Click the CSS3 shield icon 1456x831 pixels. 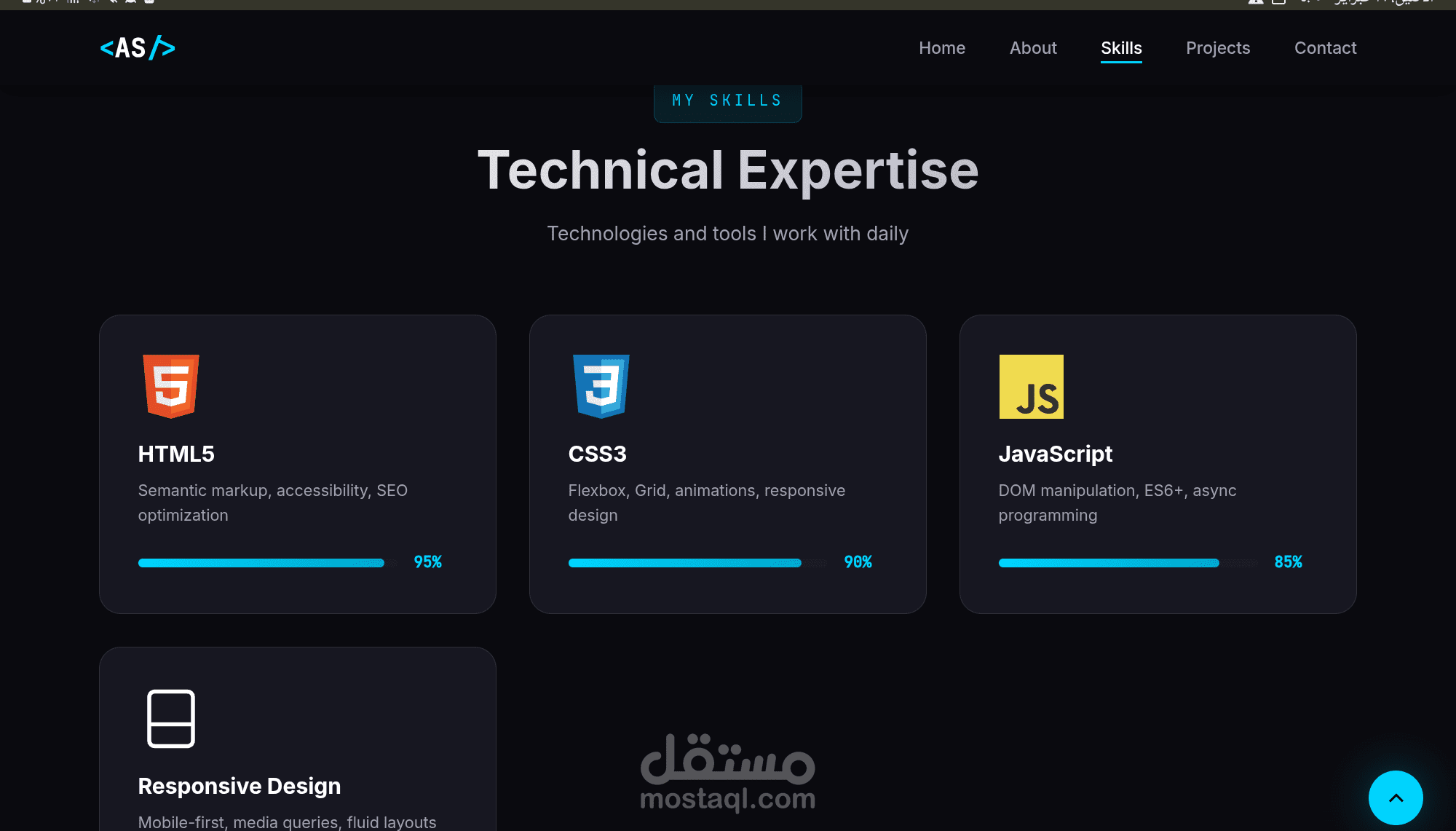[x=601, y=386]
